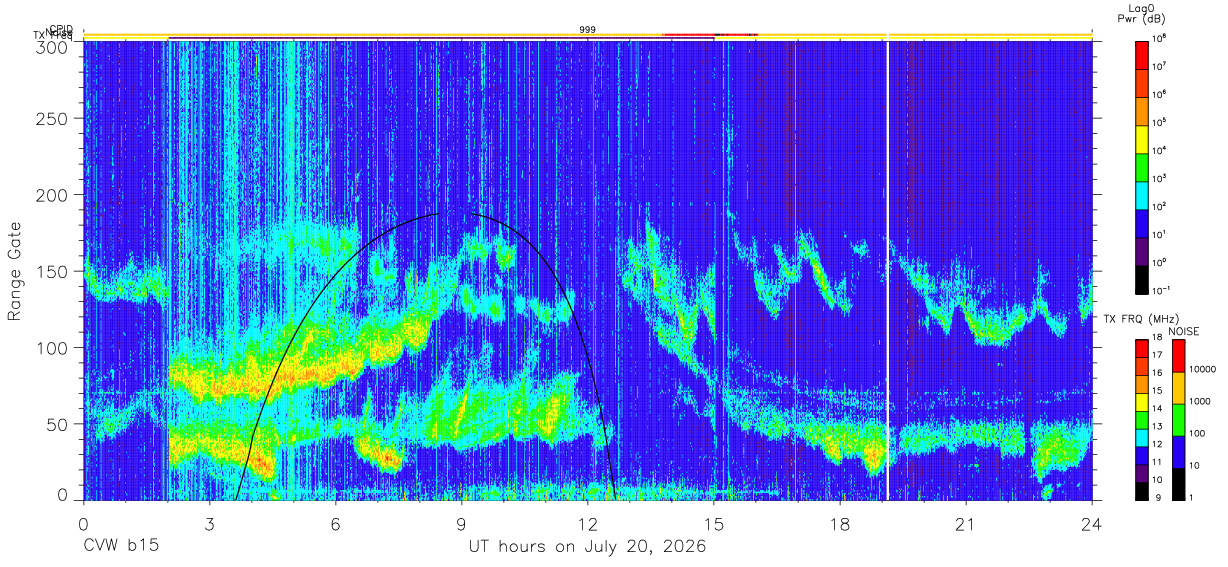Select the black segment of Lag0 Pwr colorbar
Screen dimensions: 1228x567
pos(1142,278)
